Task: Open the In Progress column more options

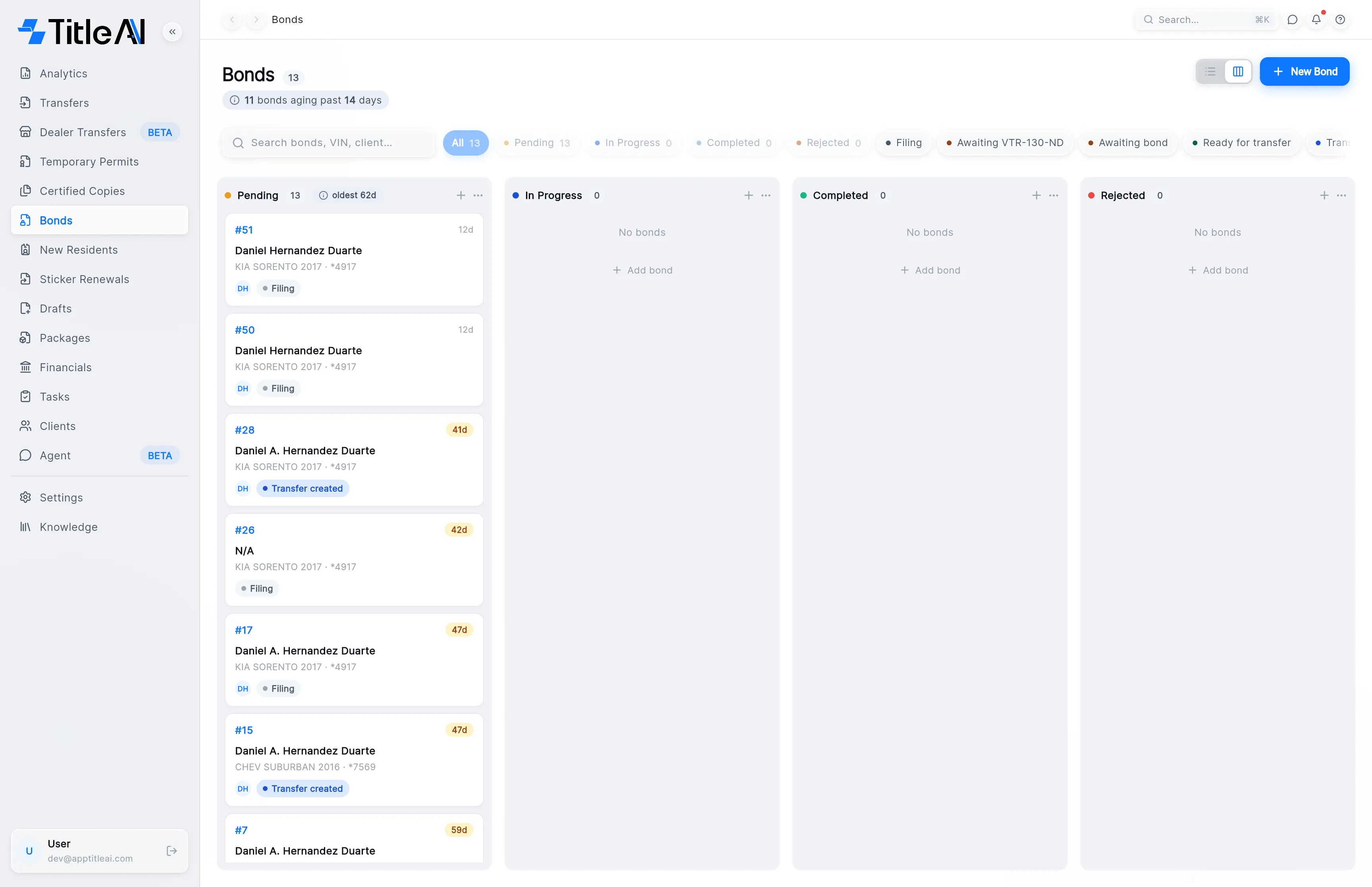Action: point(766,195)
